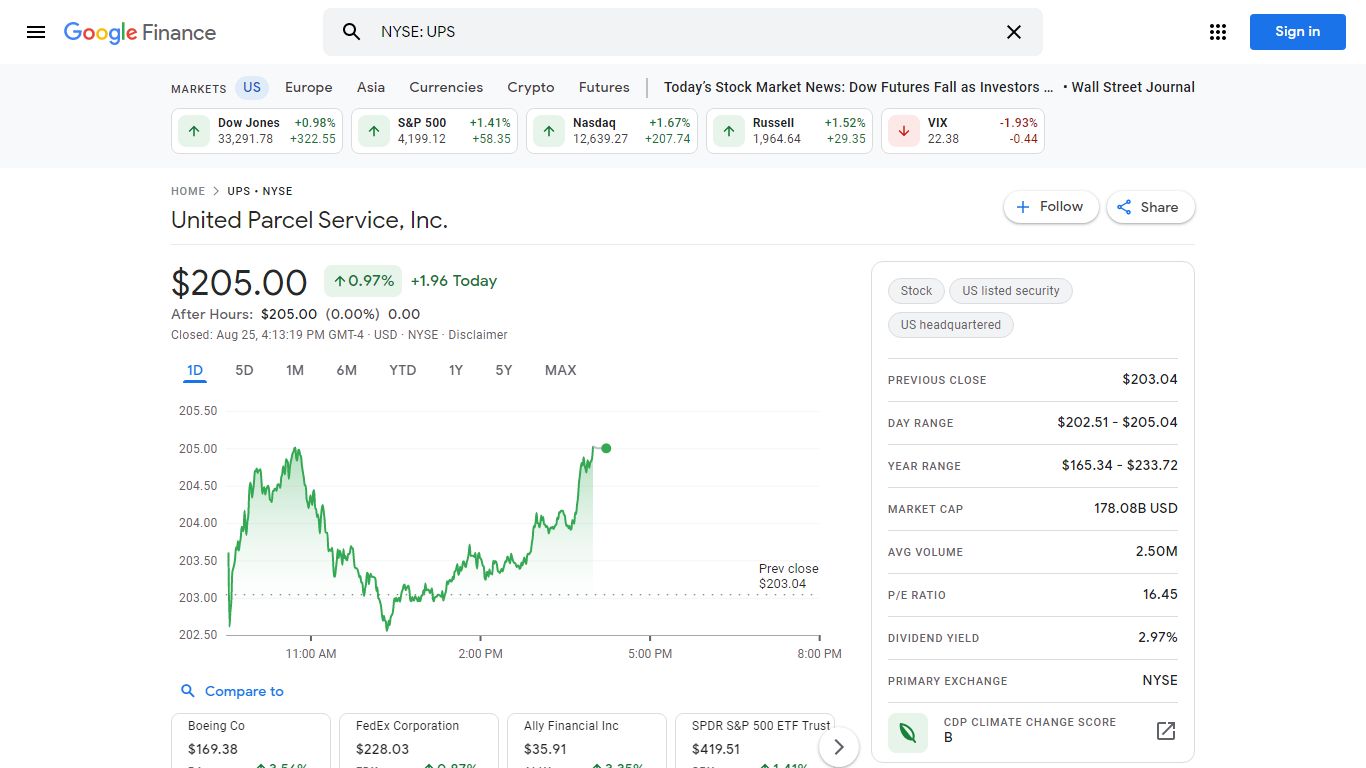Open the VIX index card
This screenshot has height=768, width=1366.
[x=963, y=131]
